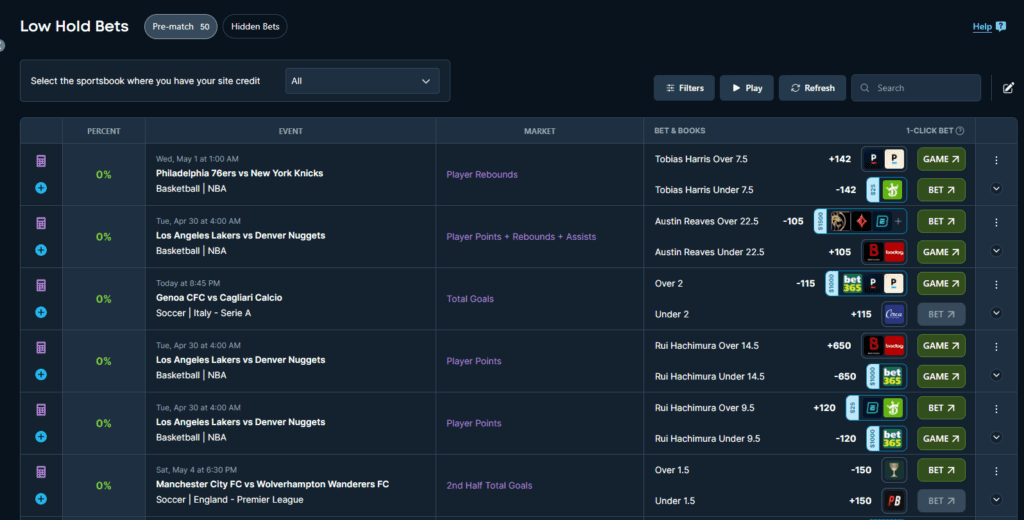Open calculator for Manchester City row
This screenshot has height=520, width=1024.
tap(41, 472)
